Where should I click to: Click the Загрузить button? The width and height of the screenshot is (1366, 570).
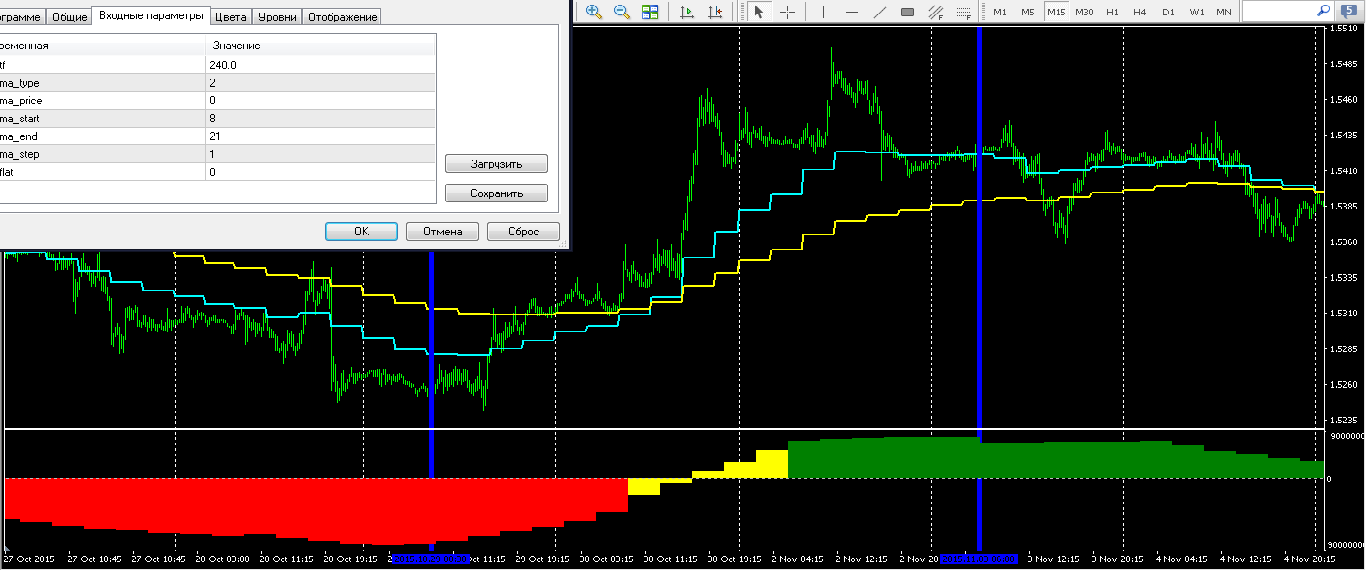pos(496,163)
